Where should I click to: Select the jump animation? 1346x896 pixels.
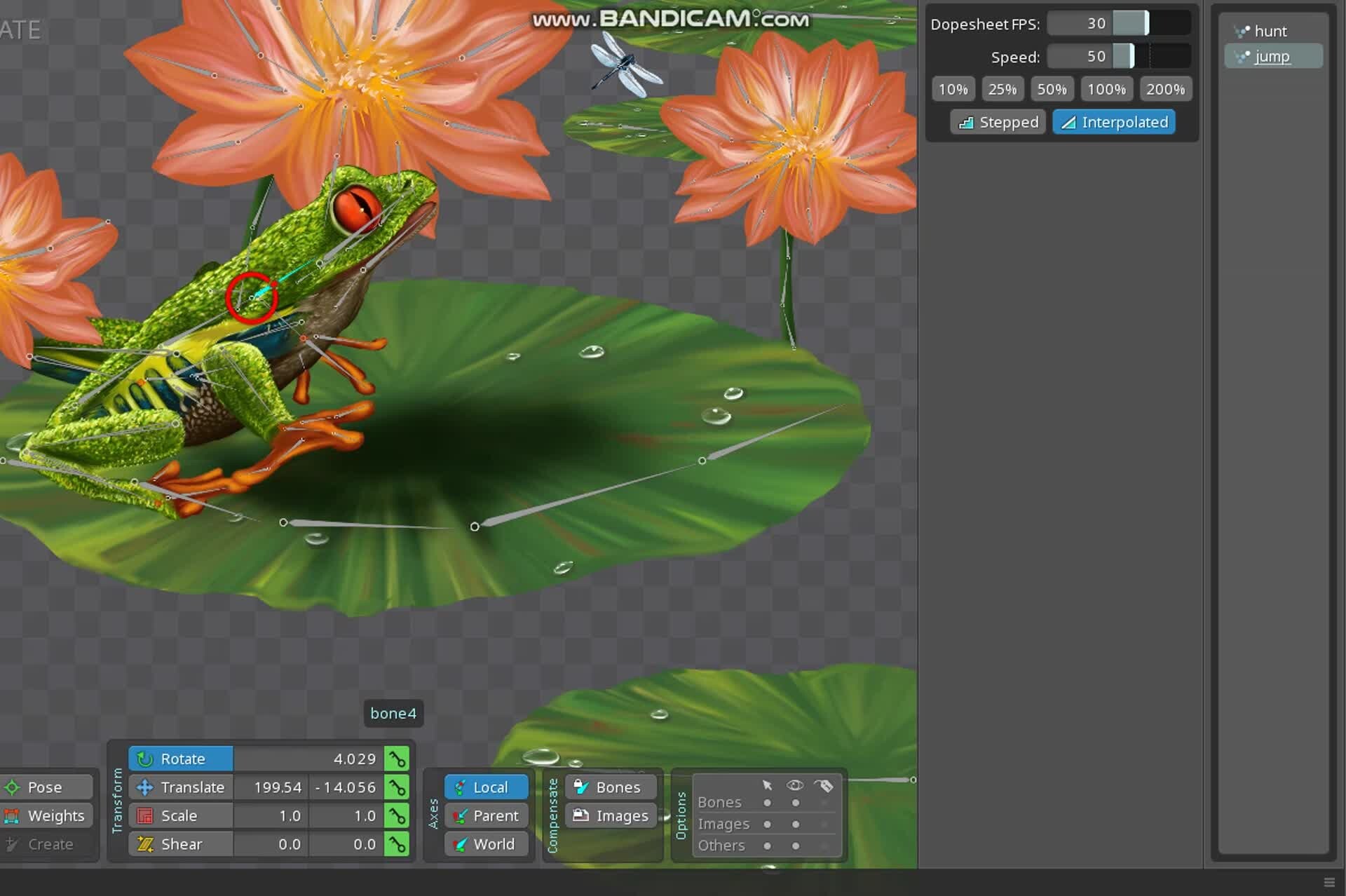click(1272, 56)
